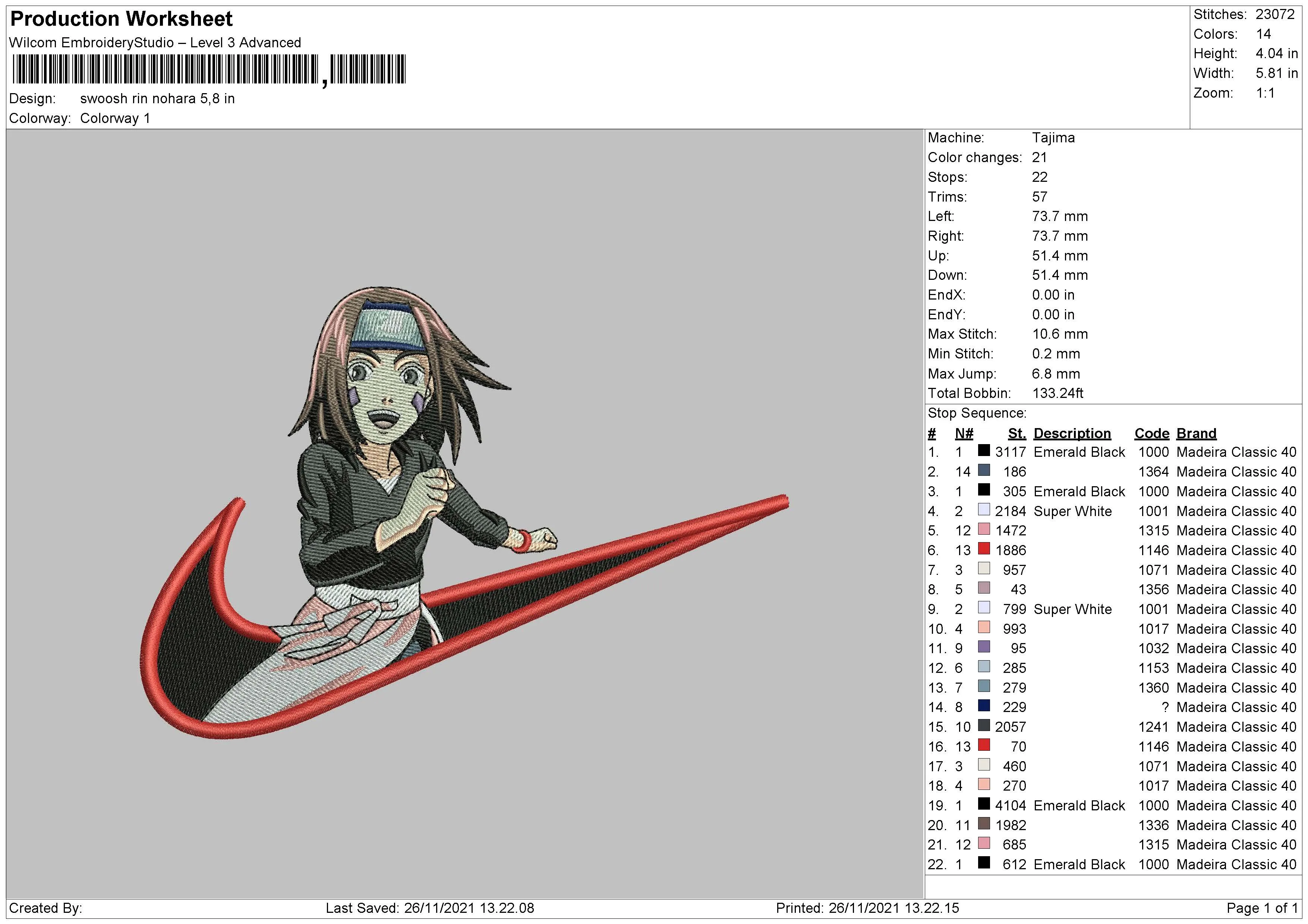The width and height of the screenshot is (1308, 924).
Task: Click the "Brand" column header
Action: pos(1196,434)
